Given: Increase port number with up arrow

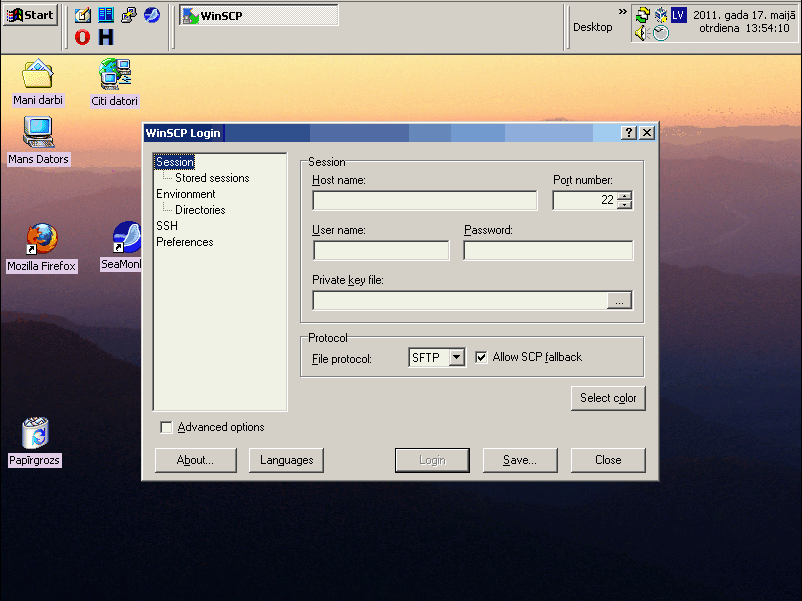Looking at the screenshot, I should click(625, 195).
